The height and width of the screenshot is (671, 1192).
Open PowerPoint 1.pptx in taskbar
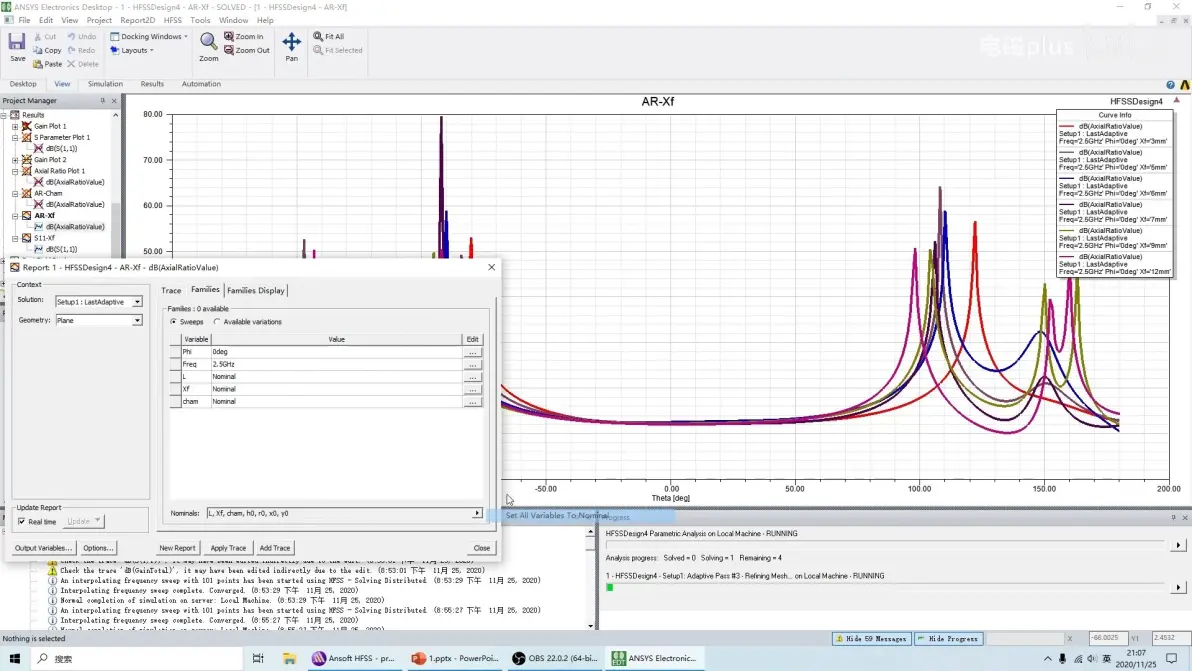pos(455,658)
